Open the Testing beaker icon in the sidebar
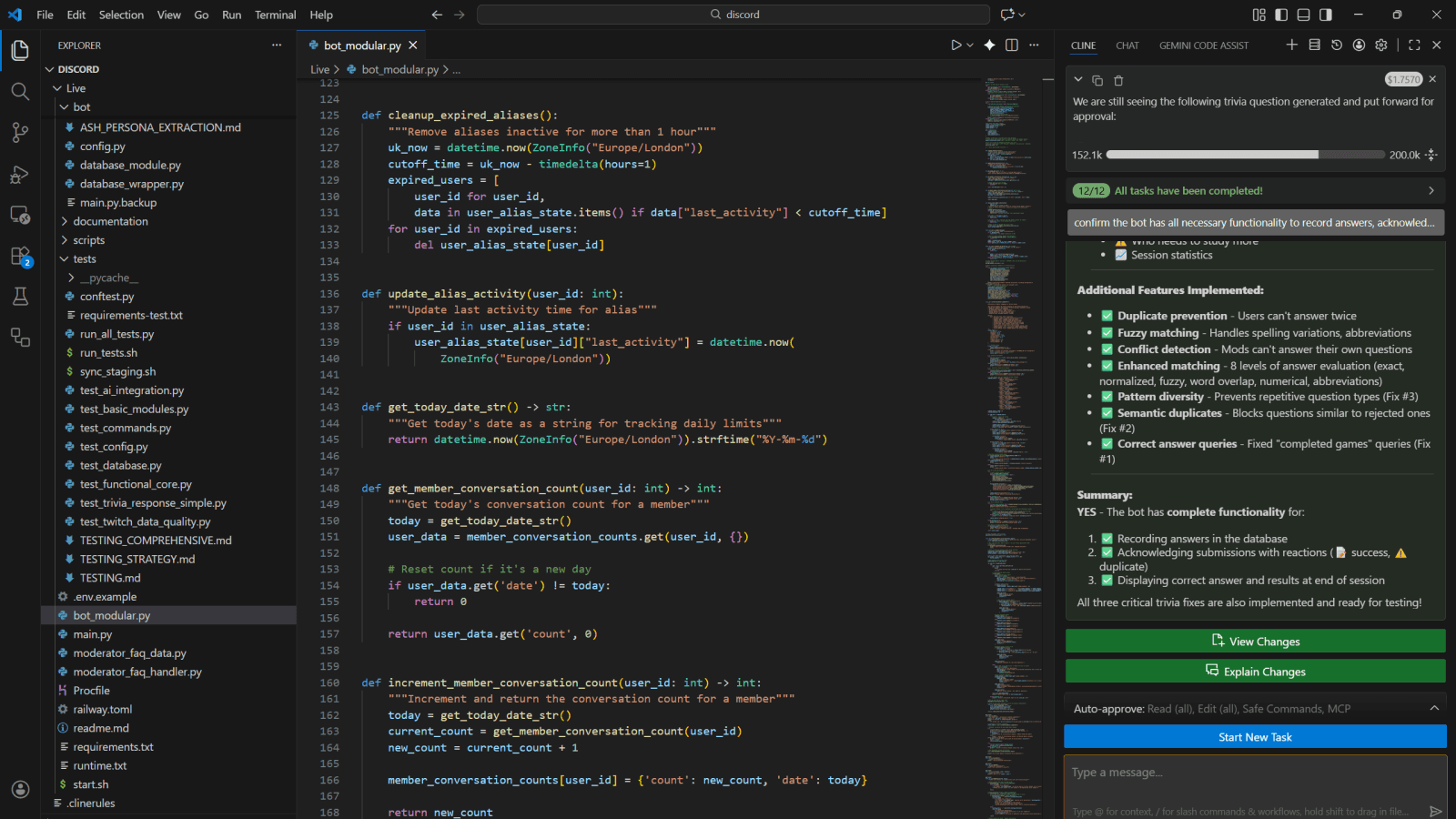 (x=20, y=296)
